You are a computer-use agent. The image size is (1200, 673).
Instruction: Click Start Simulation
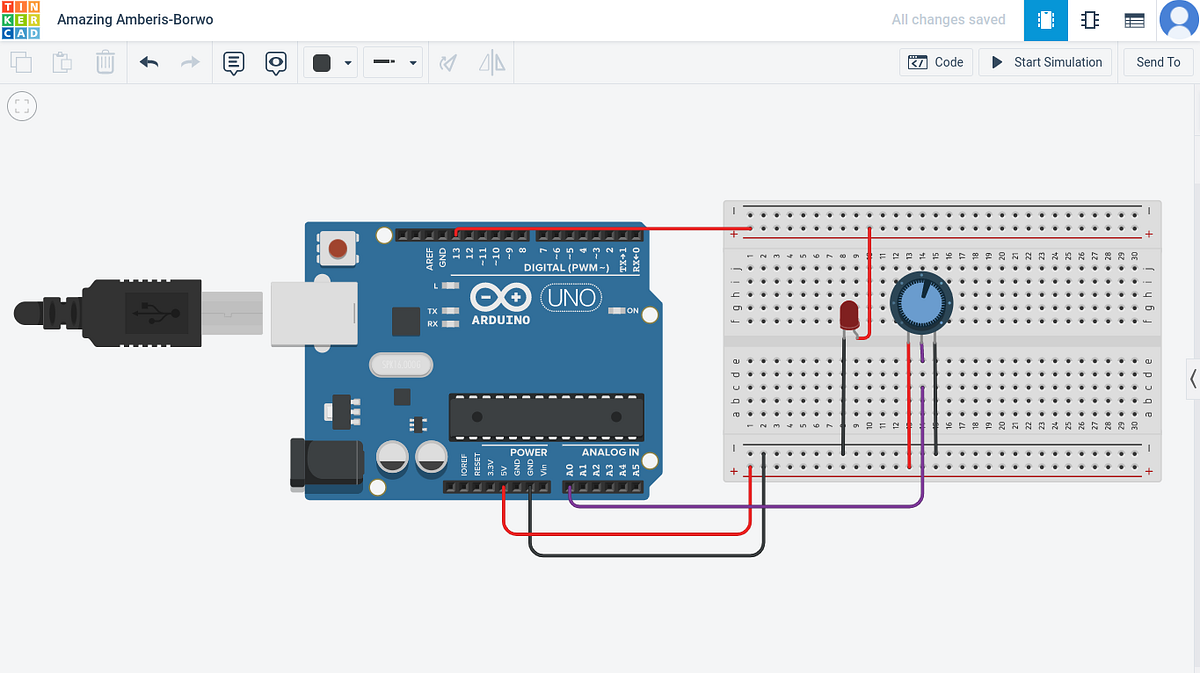[x=1045, y=62]
